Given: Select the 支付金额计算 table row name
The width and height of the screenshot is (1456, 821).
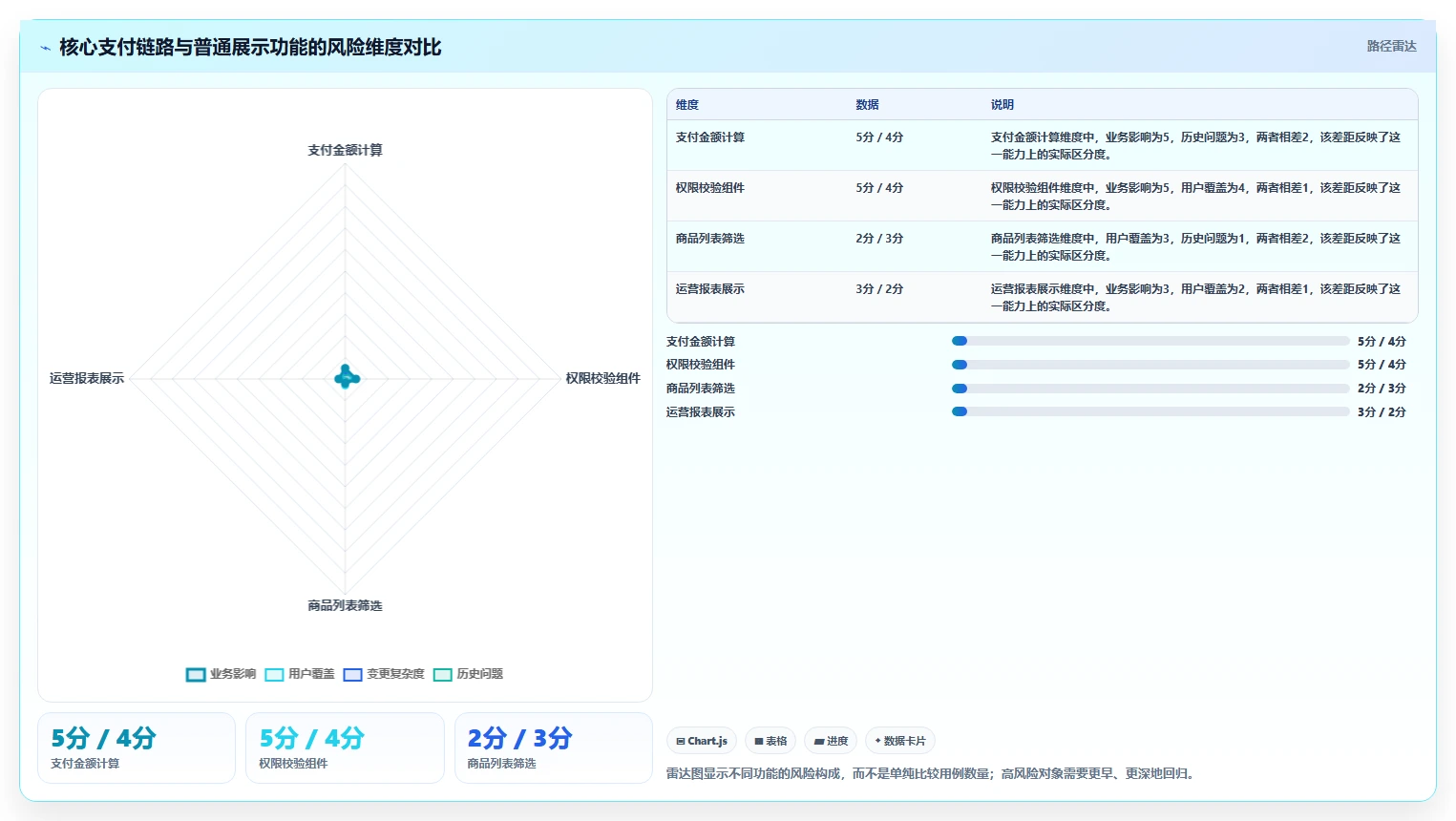Looking at the screenshot, I should coord(710,137).
